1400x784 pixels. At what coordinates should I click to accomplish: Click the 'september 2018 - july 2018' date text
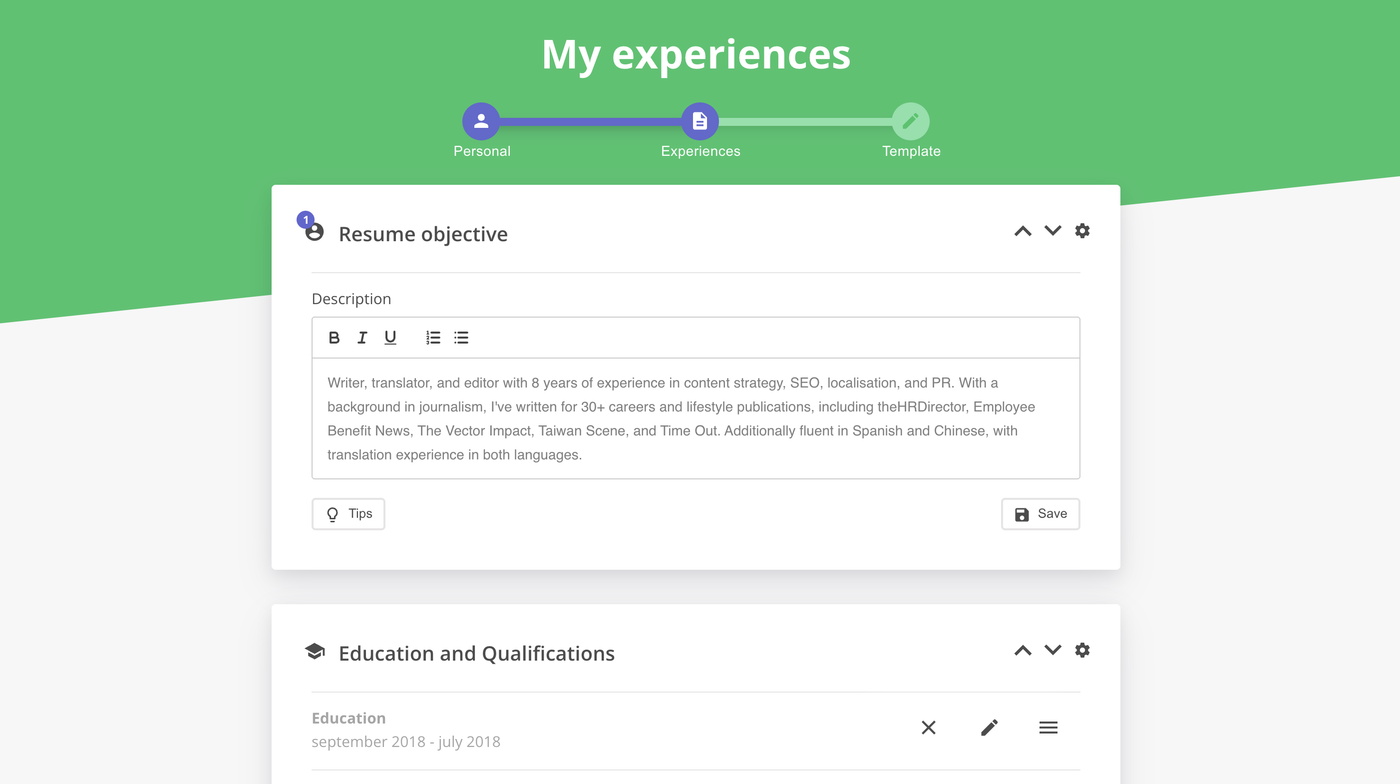pyautogui.click(x=406, y=742)
